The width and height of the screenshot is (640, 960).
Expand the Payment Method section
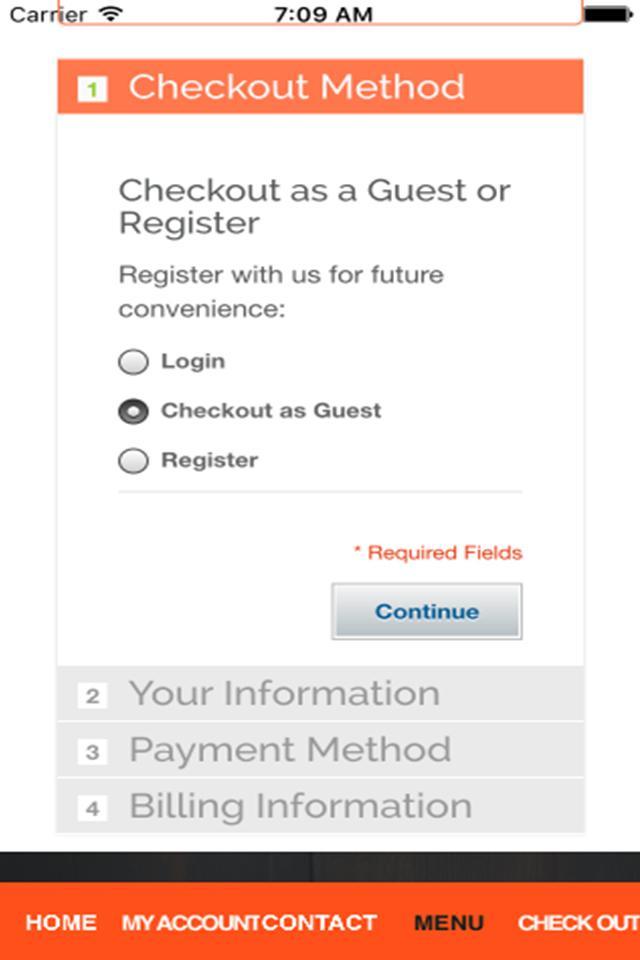click(x=320, y=750)
